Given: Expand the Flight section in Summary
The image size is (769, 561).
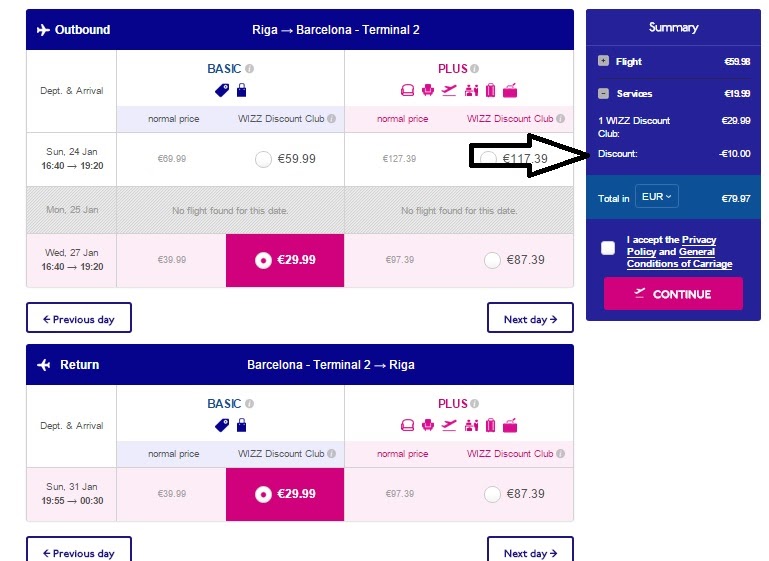Looking at the screenshot, I should pos(603,61).
